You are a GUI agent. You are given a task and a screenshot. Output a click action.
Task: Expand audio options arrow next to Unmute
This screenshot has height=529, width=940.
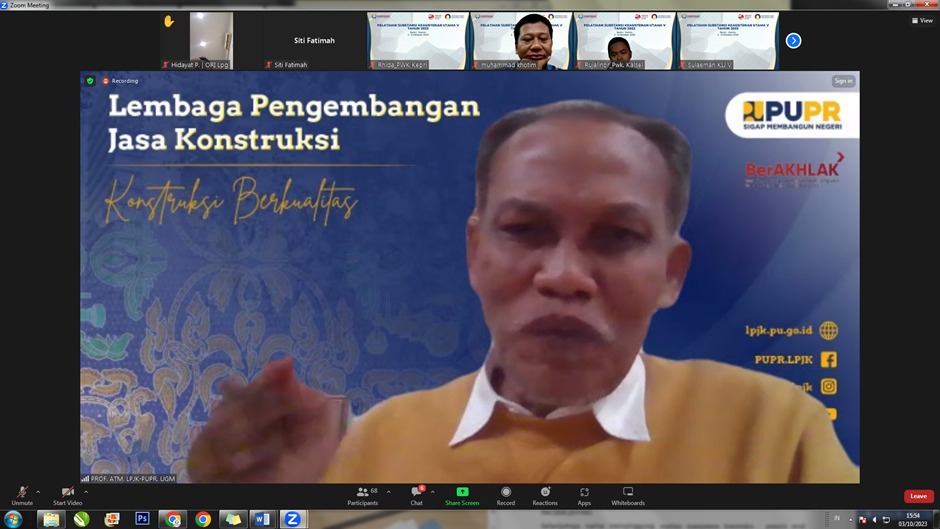(39, 491)
